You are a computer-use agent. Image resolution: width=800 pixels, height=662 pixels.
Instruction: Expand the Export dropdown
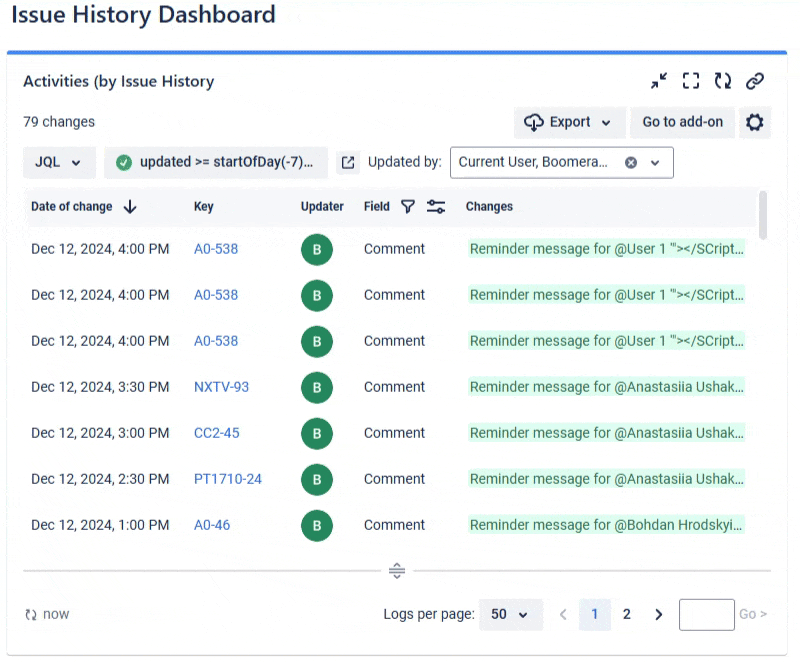(x=569, y=122)
